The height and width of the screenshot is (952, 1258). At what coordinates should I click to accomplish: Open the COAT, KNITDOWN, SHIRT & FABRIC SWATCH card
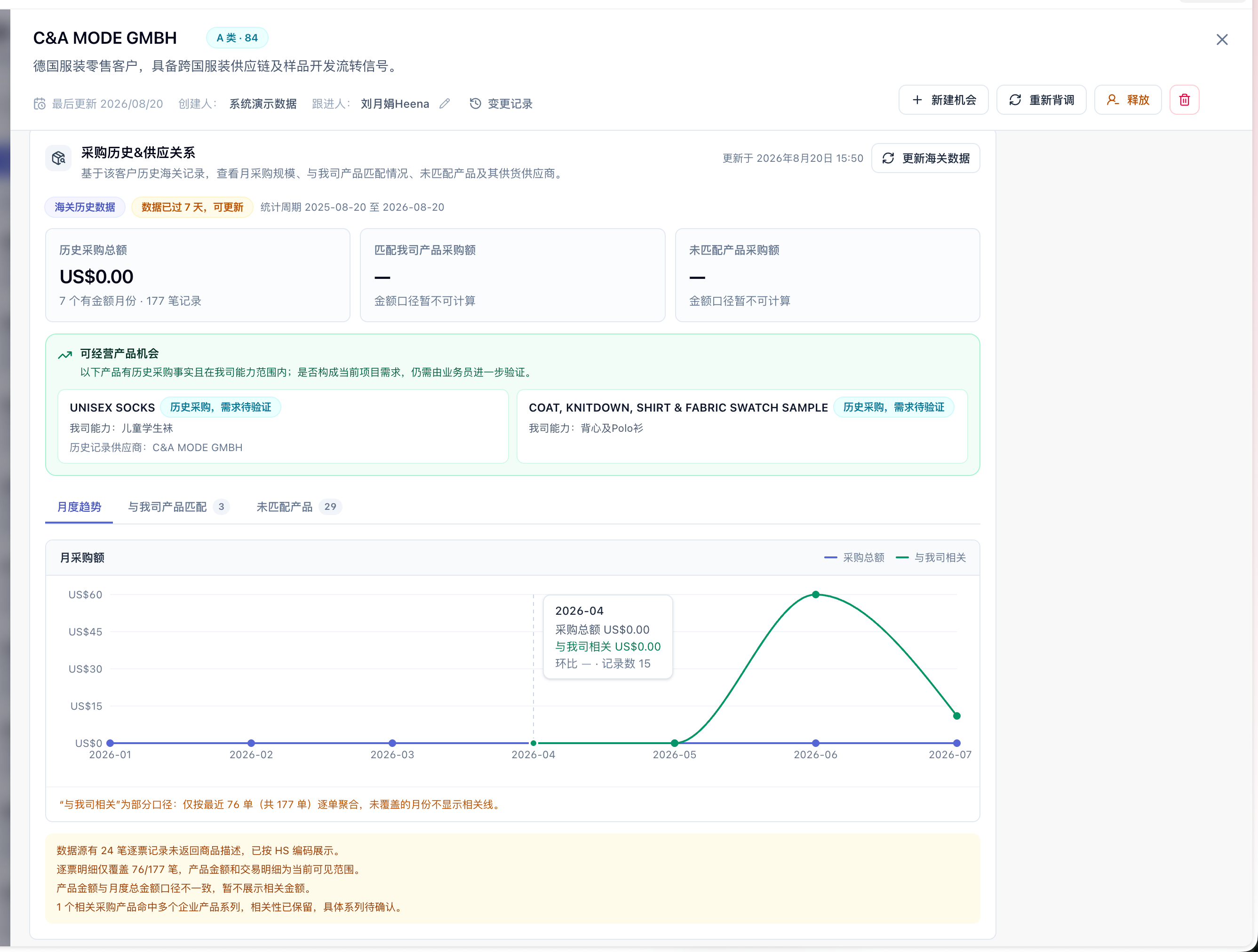pos(742,427)
